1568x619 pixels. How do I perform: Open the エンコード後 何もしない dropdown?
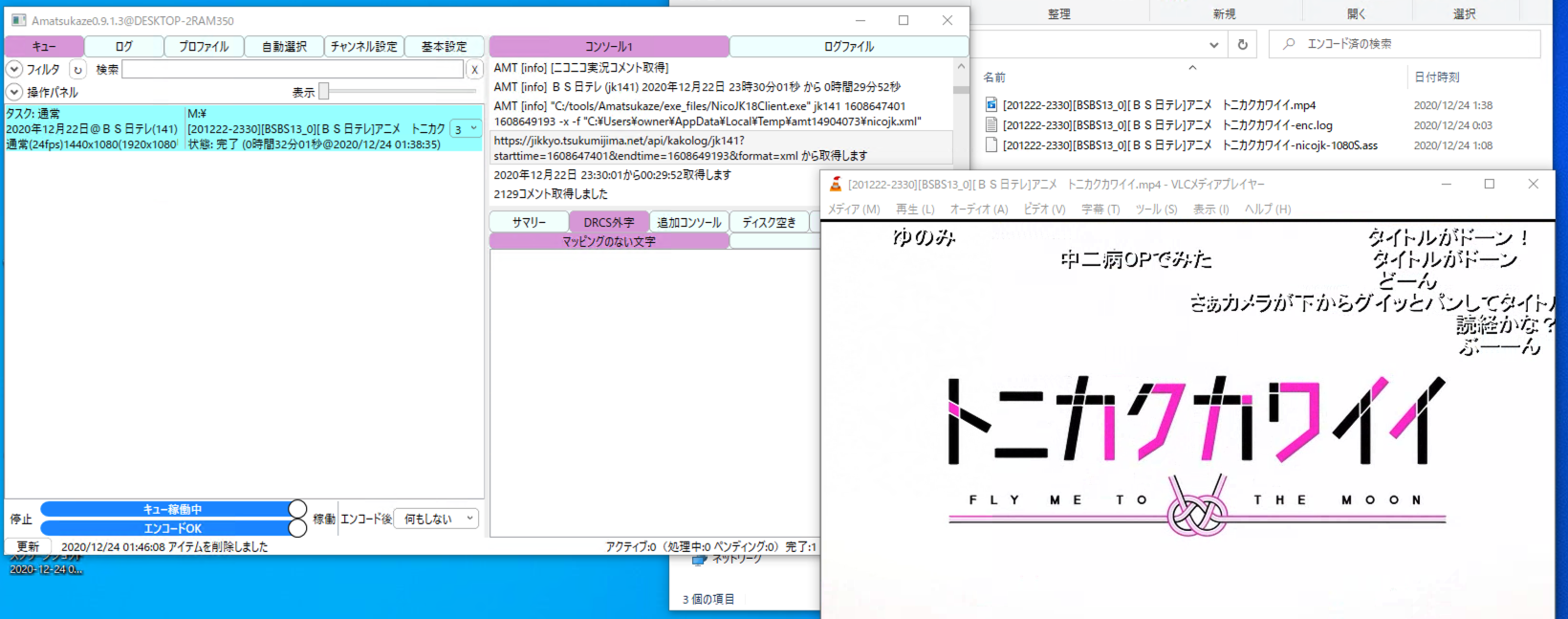point(436,519)
